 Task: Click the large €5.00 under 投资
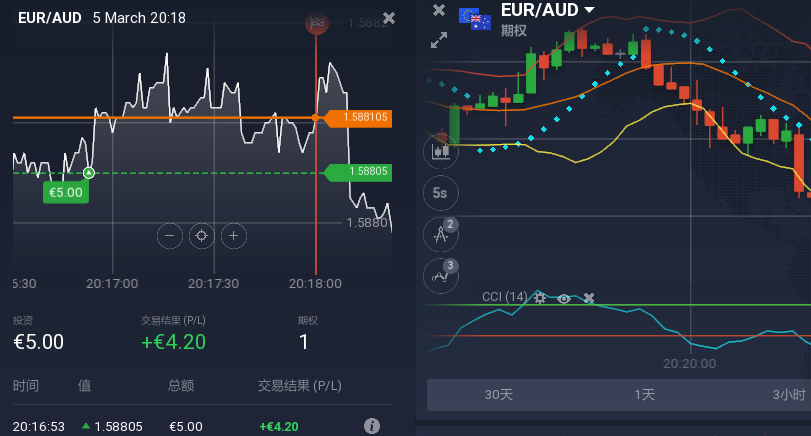pyautogui.click(x=39, y=342)
